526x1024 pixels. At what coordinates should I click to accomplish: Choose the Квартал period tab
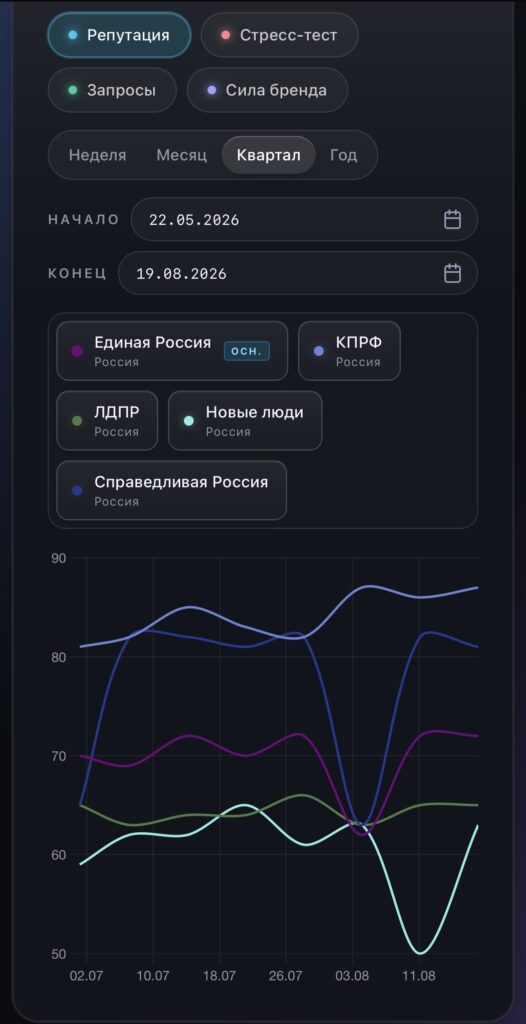[269, 155]
